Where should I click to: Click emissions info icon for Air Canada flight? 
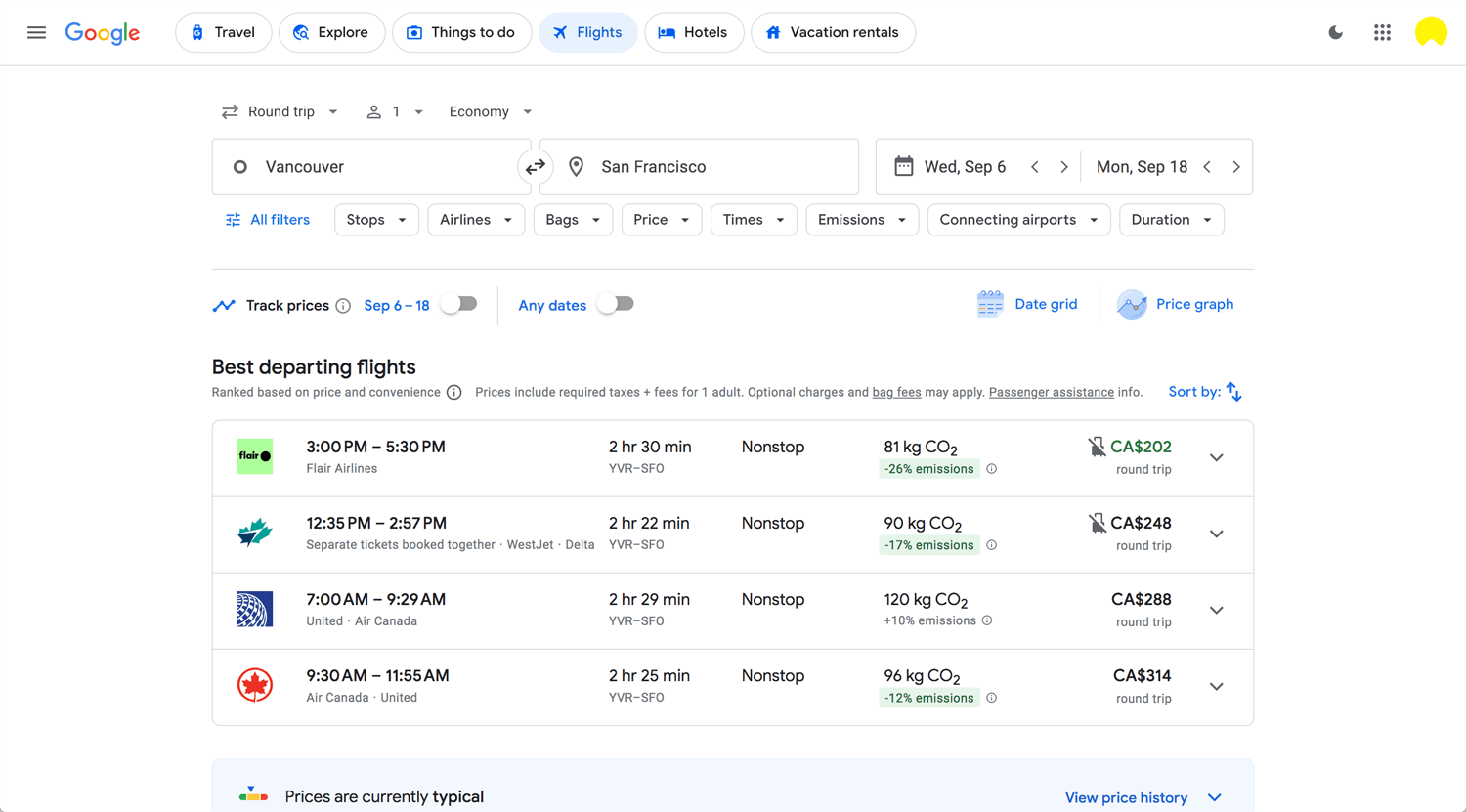pyautogui.click(x=992, y=698)
